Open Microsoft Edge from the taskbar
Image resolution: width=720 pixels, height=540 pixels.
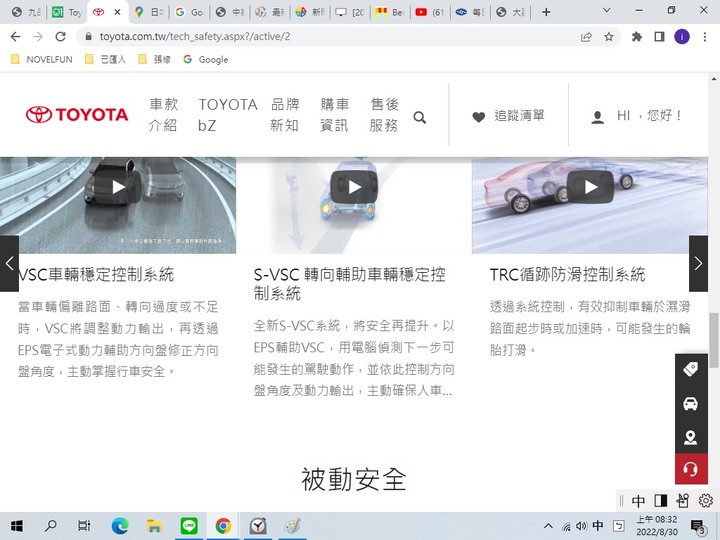coord(120,526)
